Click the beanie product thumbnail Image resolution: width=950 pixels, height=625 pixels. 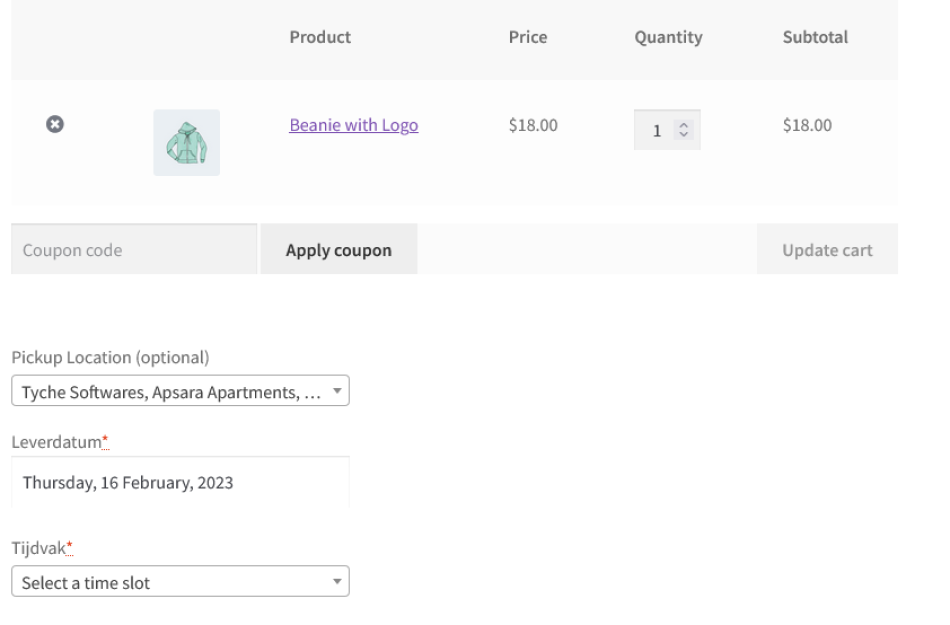point(185,142)
